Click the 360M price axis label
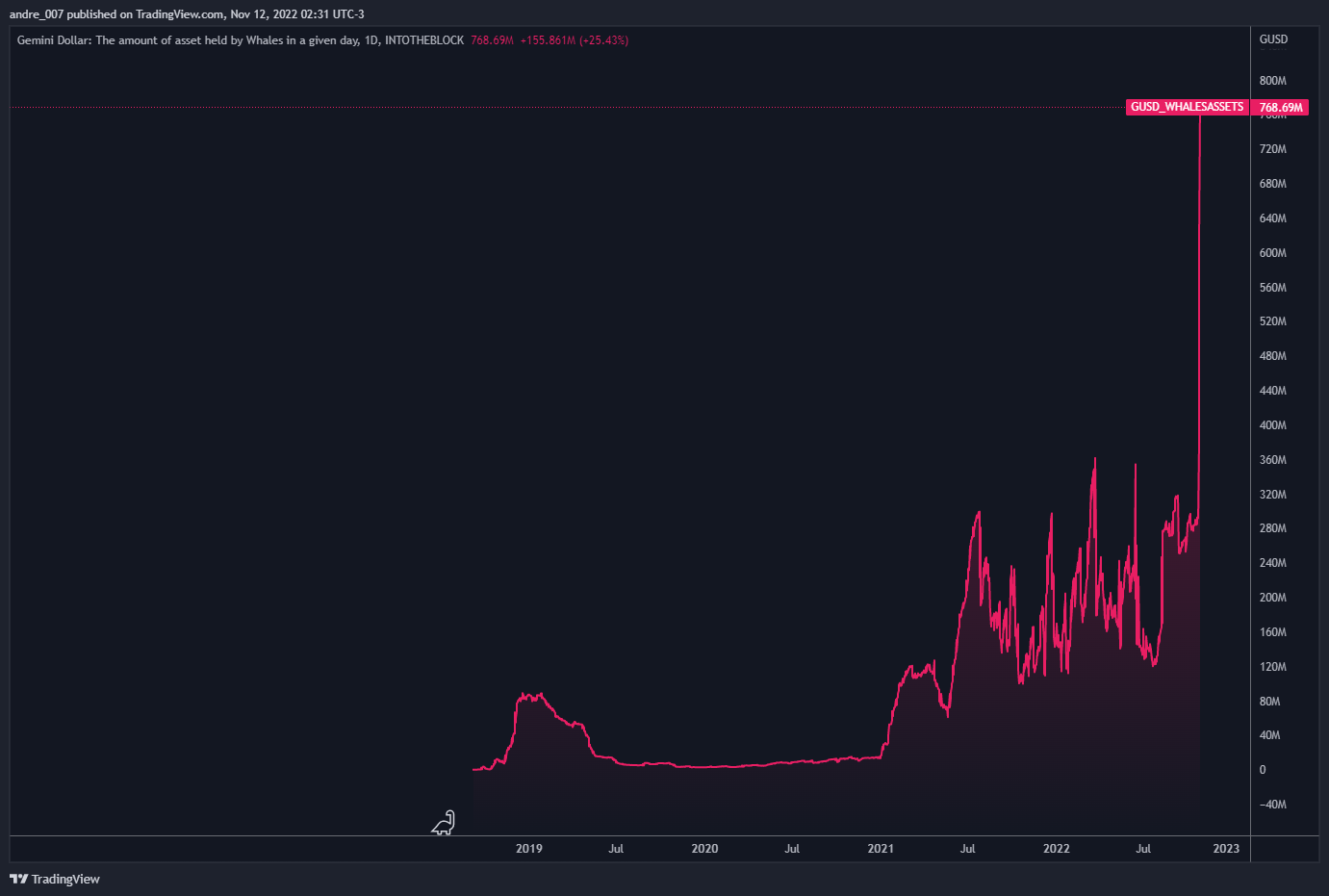 (1272, 460)
